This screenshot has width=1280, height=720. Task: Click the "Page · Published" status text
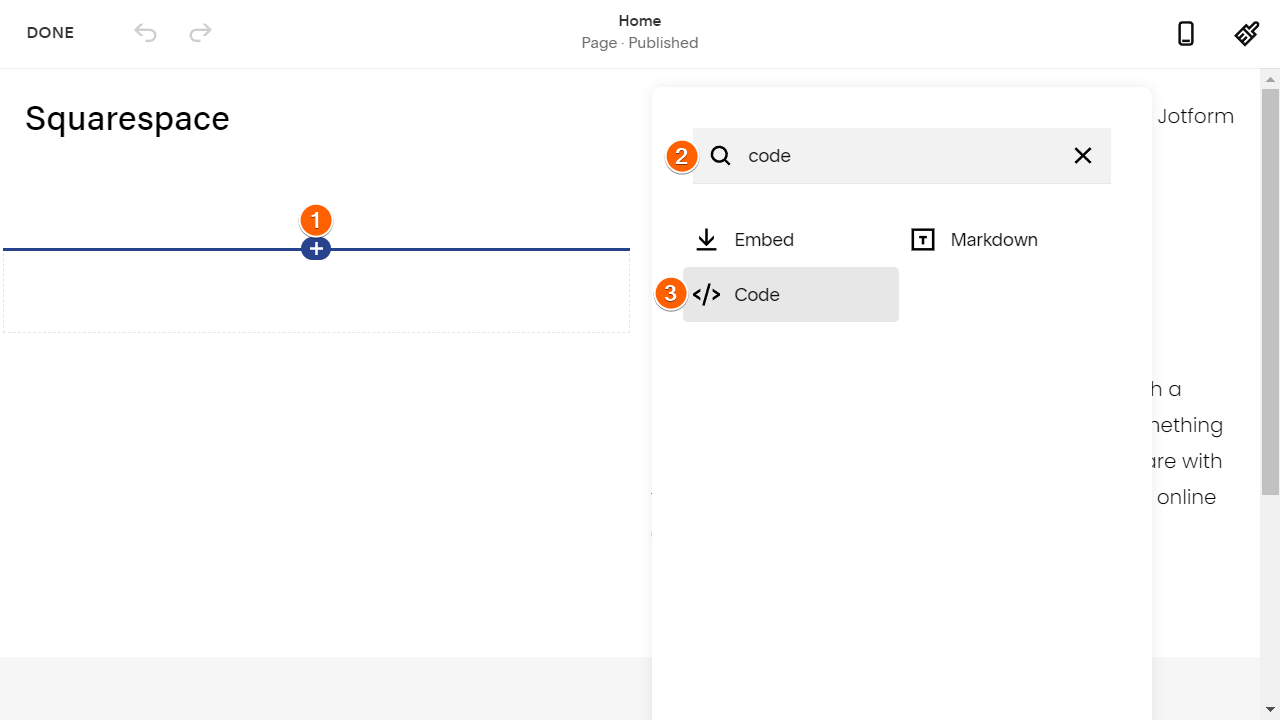coord(640,43)
